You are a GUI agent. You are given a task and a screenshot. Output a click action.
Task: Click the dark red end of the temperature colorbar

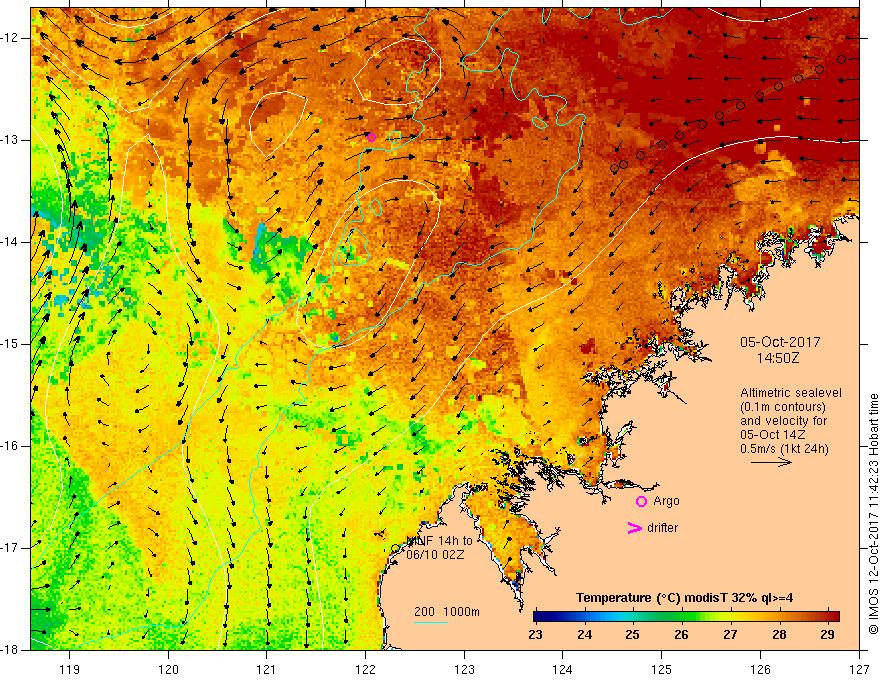pyautogui.click(x=835, y=617)
